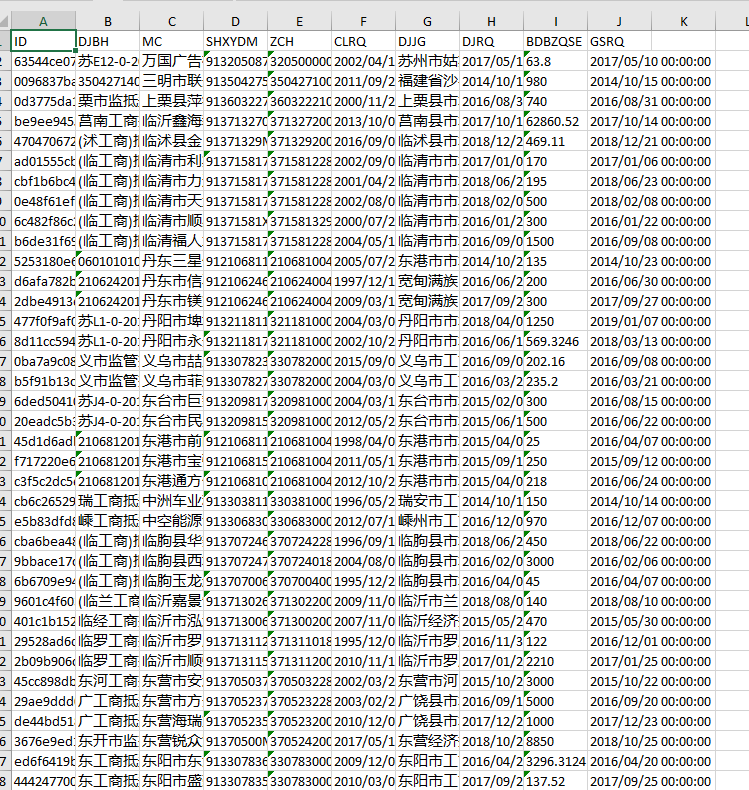This screenshot has height=790, width=749.
Task: Select column I header
Action: pyautogui.click(x=556, y=21)
